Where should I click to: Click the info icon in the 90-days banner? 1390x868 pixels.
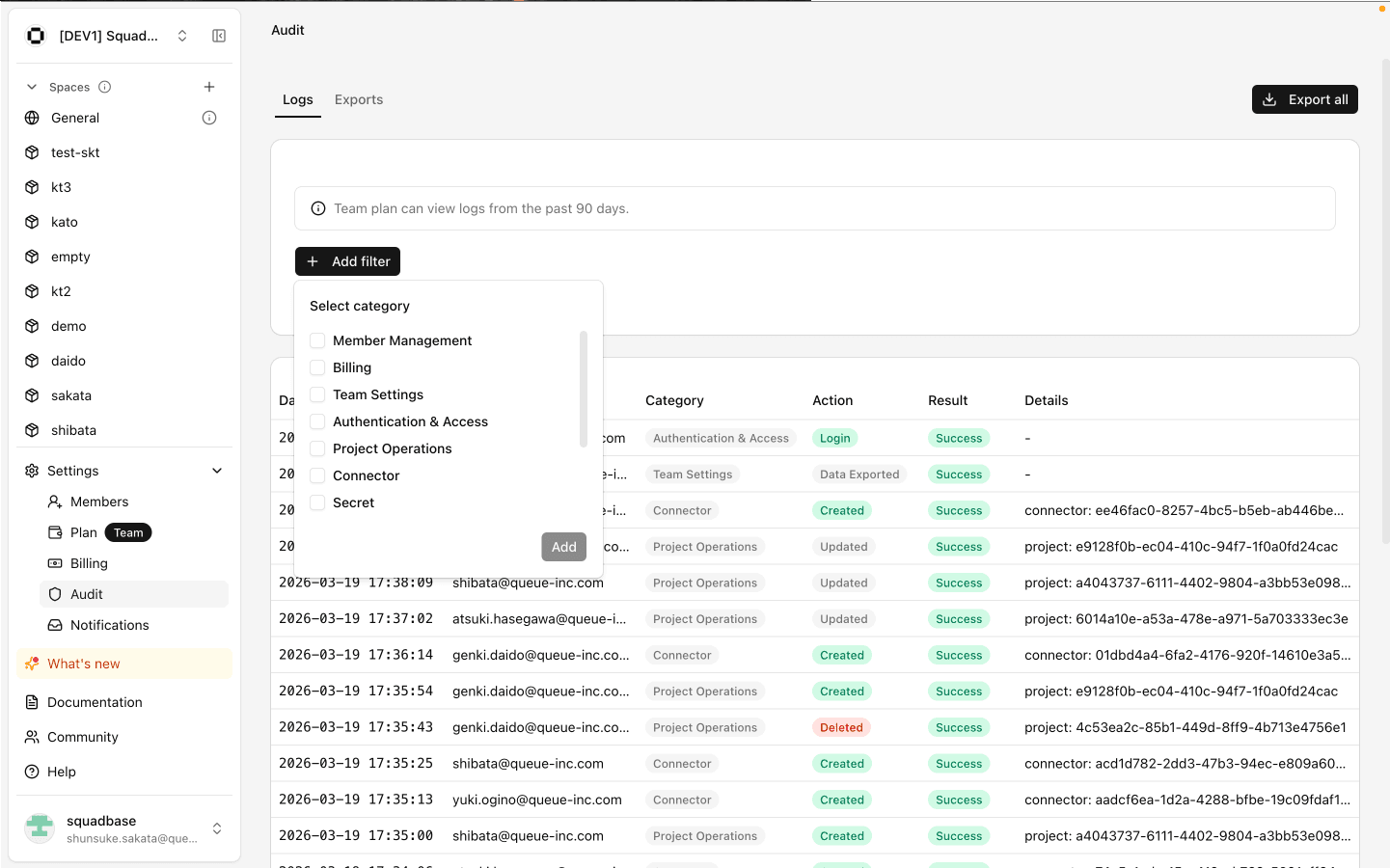click(318, 207)
